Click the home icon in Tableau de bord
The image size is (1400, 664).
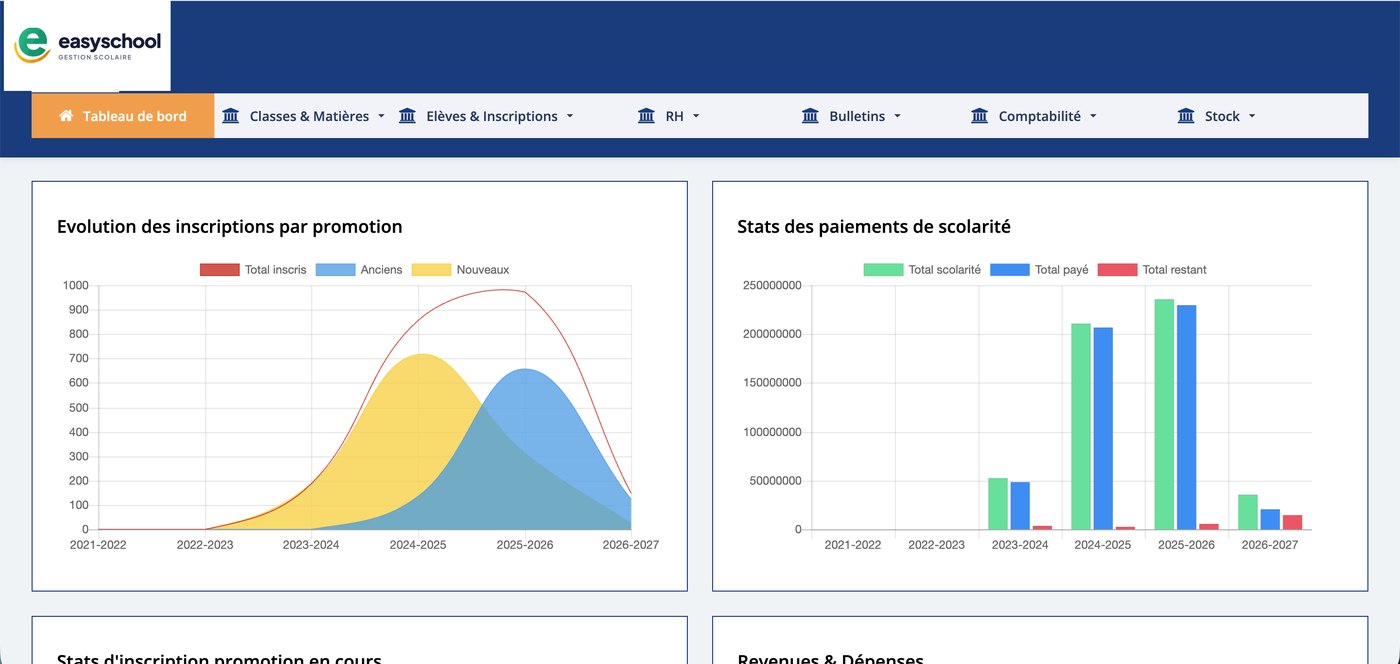click(66, 116)
